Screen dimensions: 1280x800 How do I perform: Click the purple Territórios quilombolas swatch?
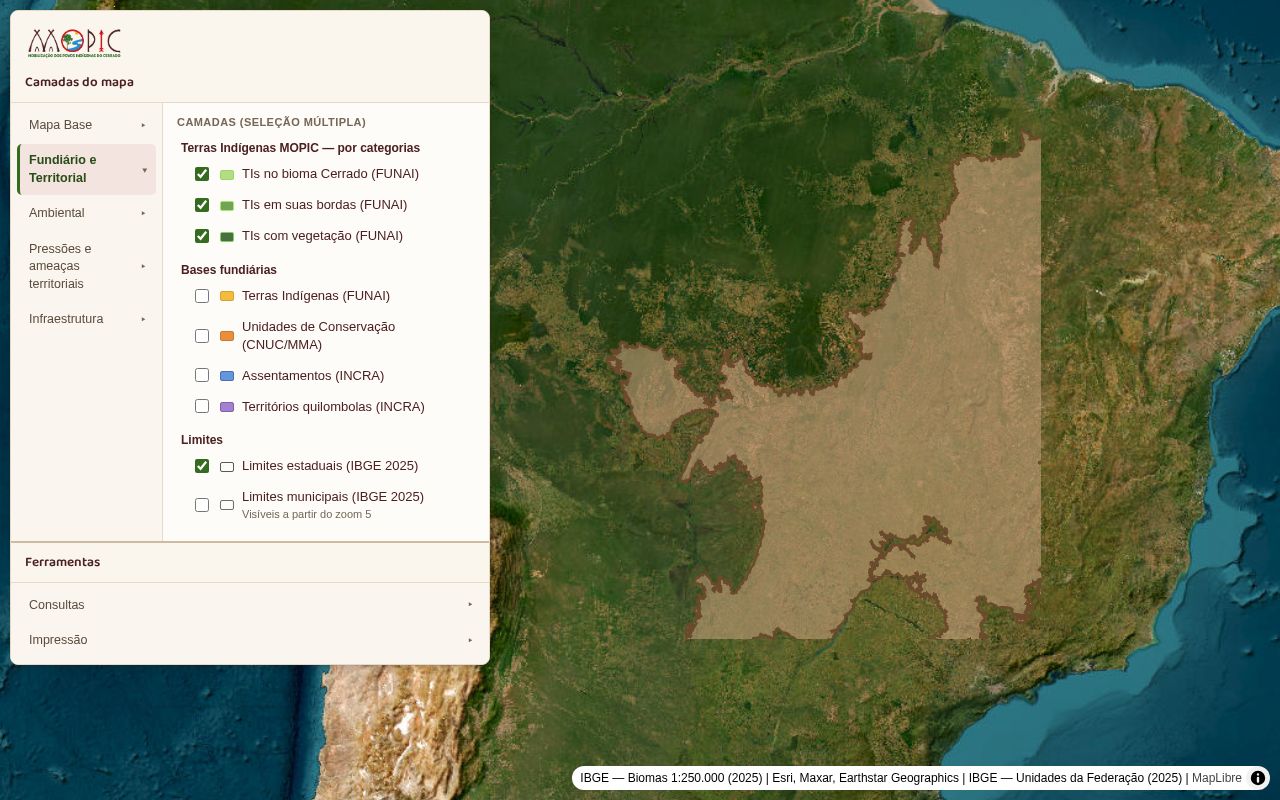click(227, 407)
